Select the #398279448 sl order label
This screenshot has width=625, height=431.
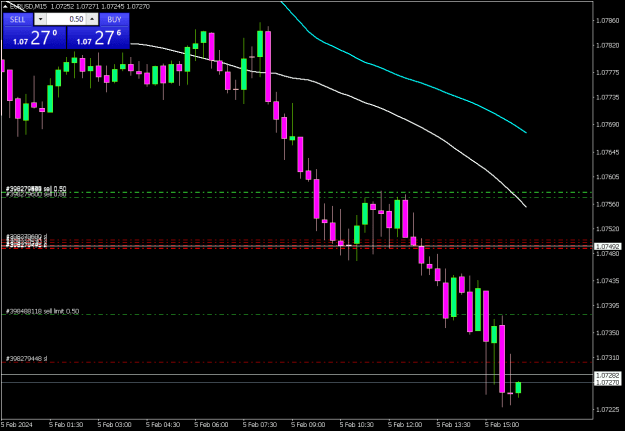(x=27, y=359)
